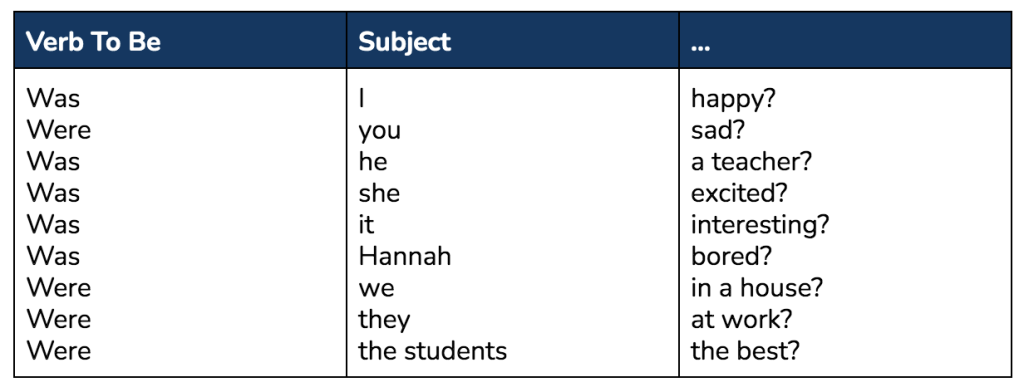The height and width of the screenshot is (392, 1024).
Task: Click the text 'the students'
Action: pyautogui.click(x=432, y=351)
